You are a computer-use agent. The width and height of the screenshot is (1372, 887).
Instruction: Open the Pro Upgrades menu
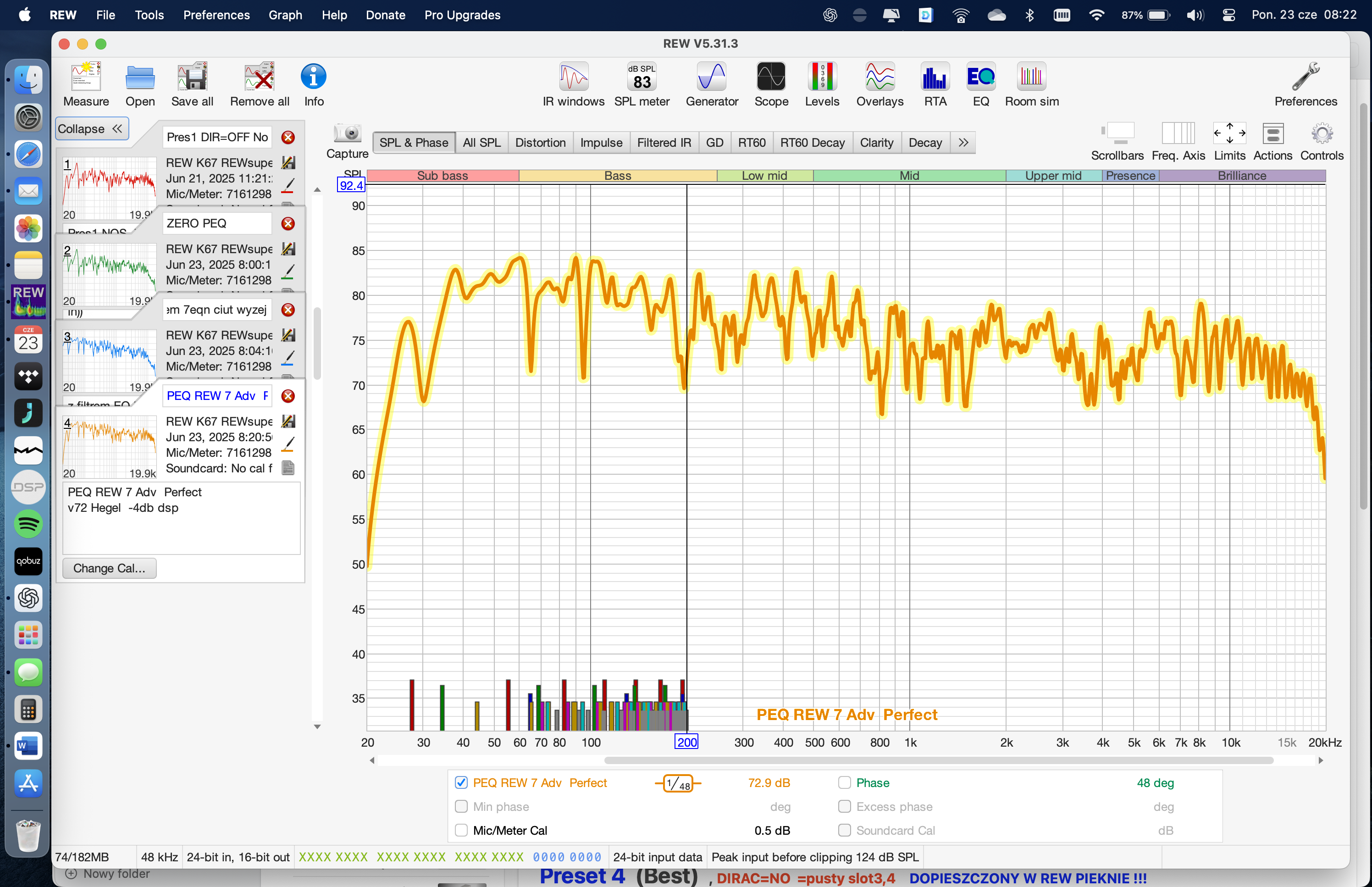click(x=462, y=15)
